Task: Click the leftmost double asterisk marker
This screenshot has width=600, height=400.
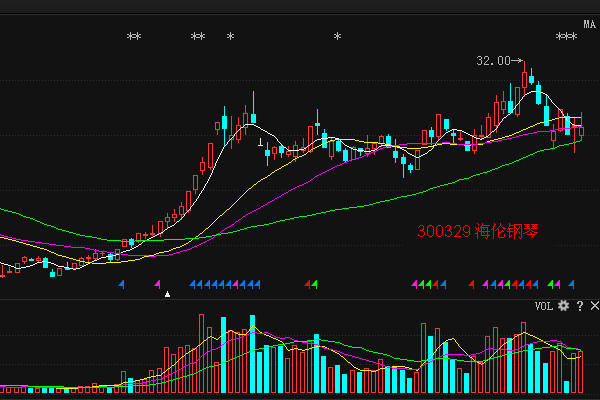Action: pos(134,38)
